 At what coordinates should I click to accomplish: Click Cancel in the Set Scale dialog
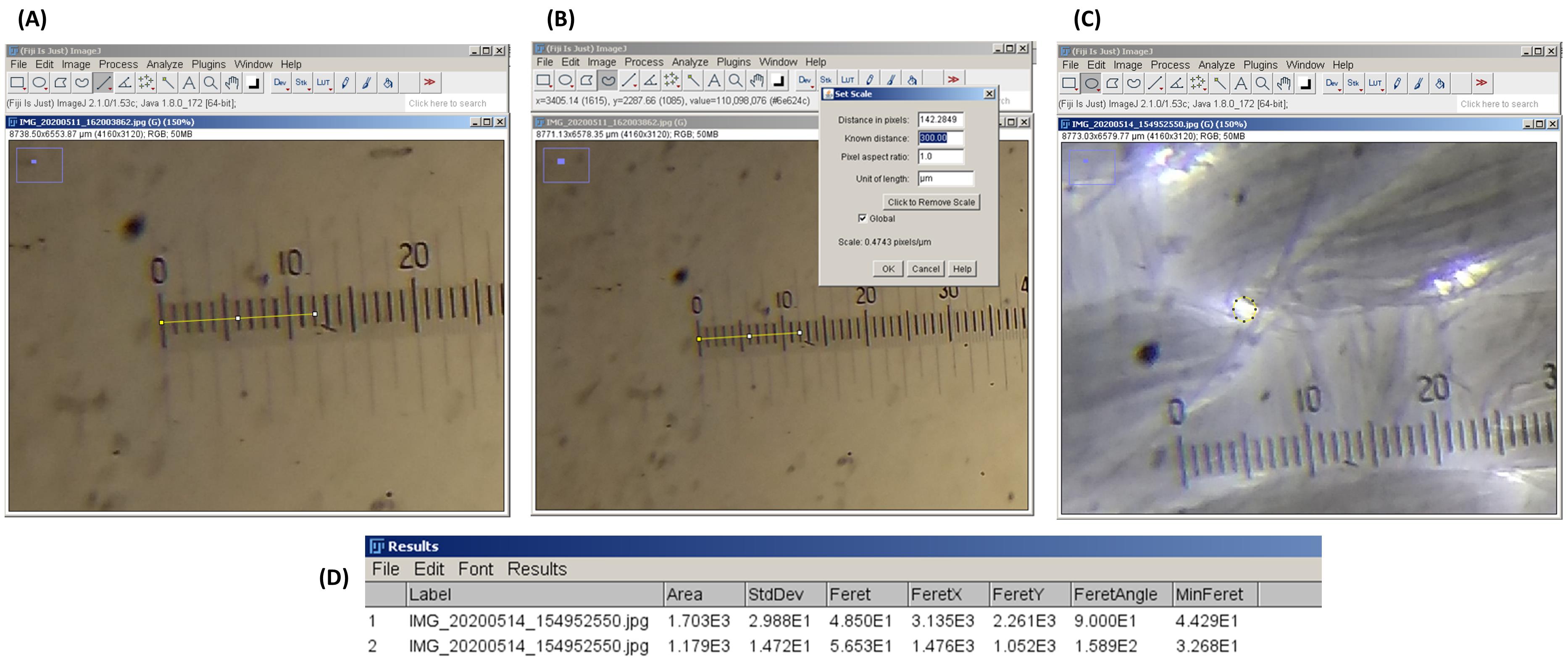click(x=925, y=269)
